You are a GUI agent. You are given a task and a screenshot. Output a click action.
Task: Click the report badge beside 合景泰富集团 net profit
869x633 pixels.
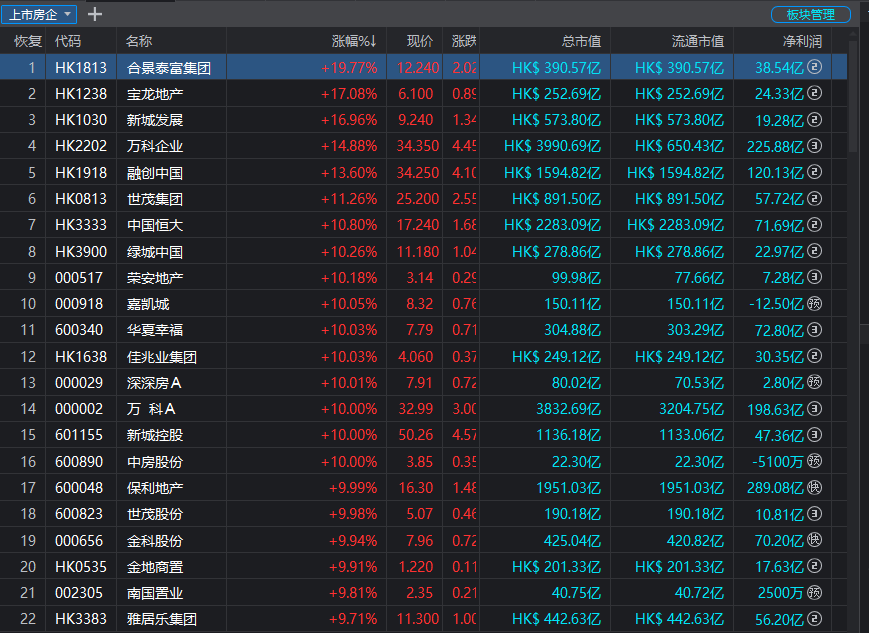point(814,67)
